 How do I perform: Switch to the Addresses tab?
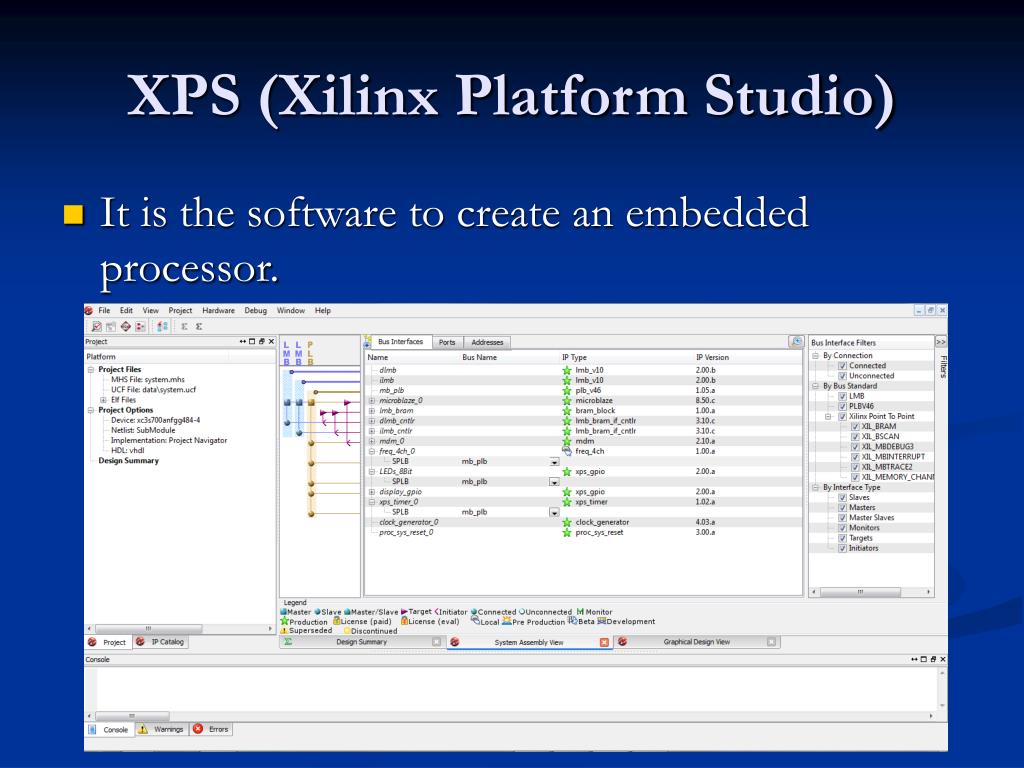coord(487,342)
